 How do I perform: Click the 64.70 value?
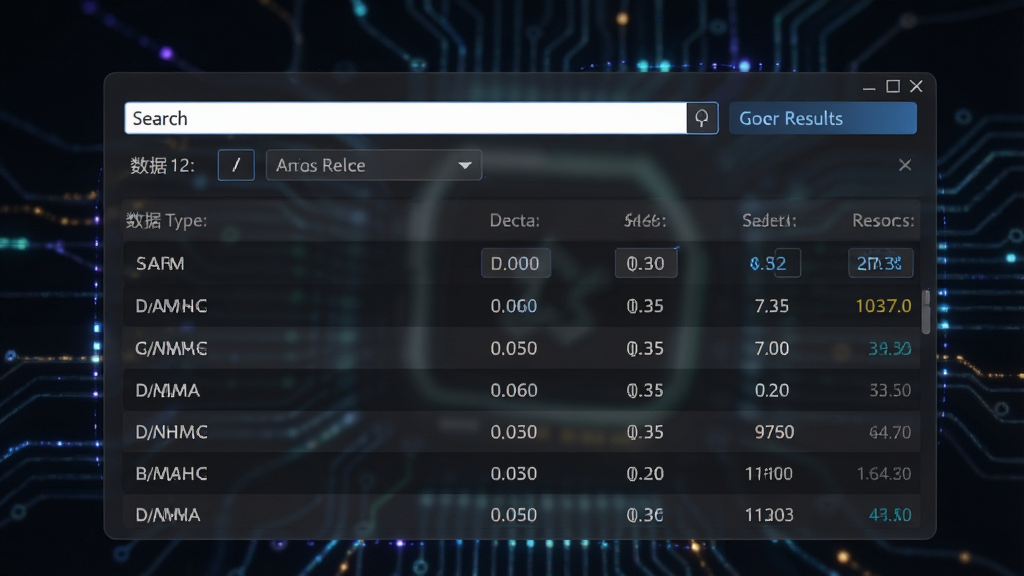(x=889, y=432)
